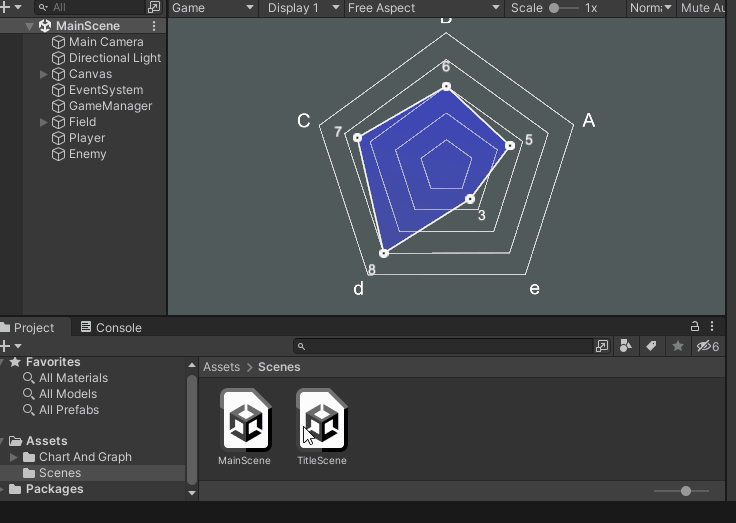Click the search by label icon
The image size is (736, 523).
[651, 346]
